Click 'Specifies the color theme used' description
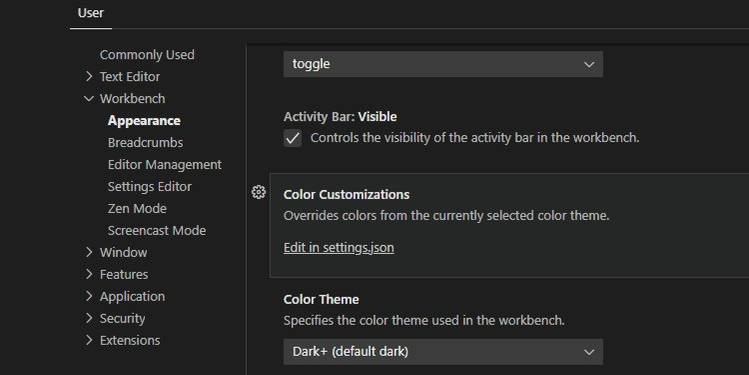749x375 pixels. point(424,320)
